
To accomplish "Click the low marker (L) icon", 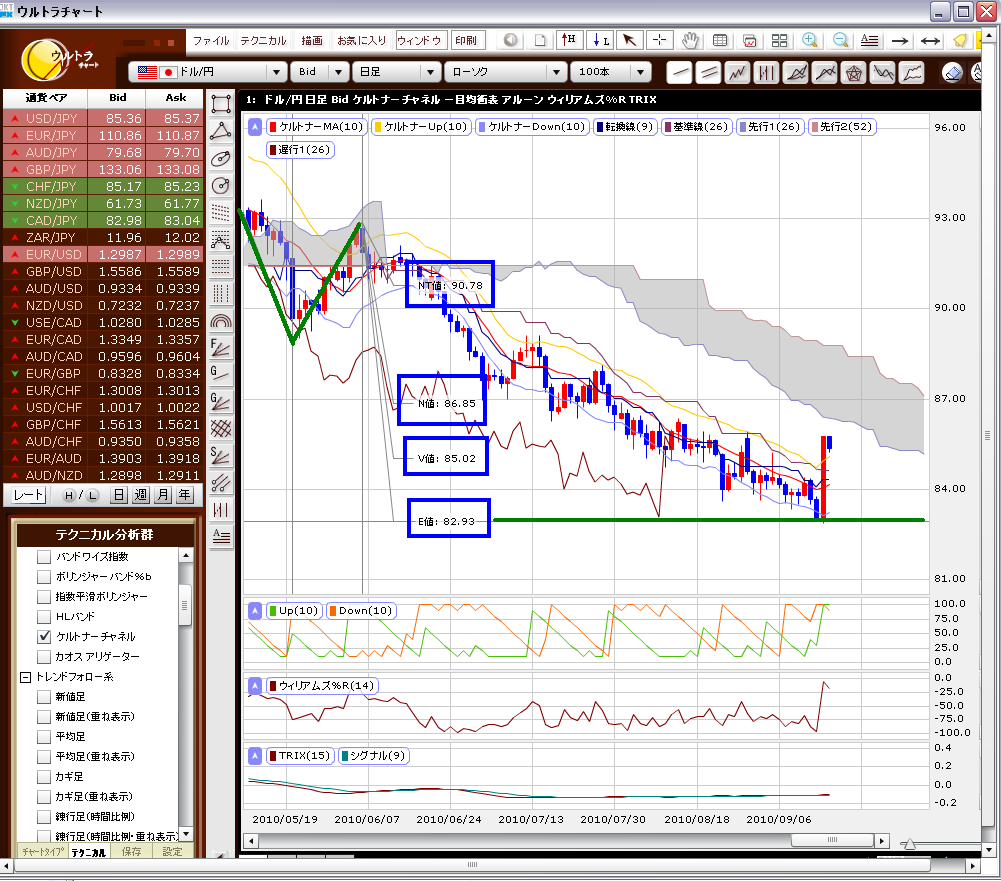I will coord(600,40).
